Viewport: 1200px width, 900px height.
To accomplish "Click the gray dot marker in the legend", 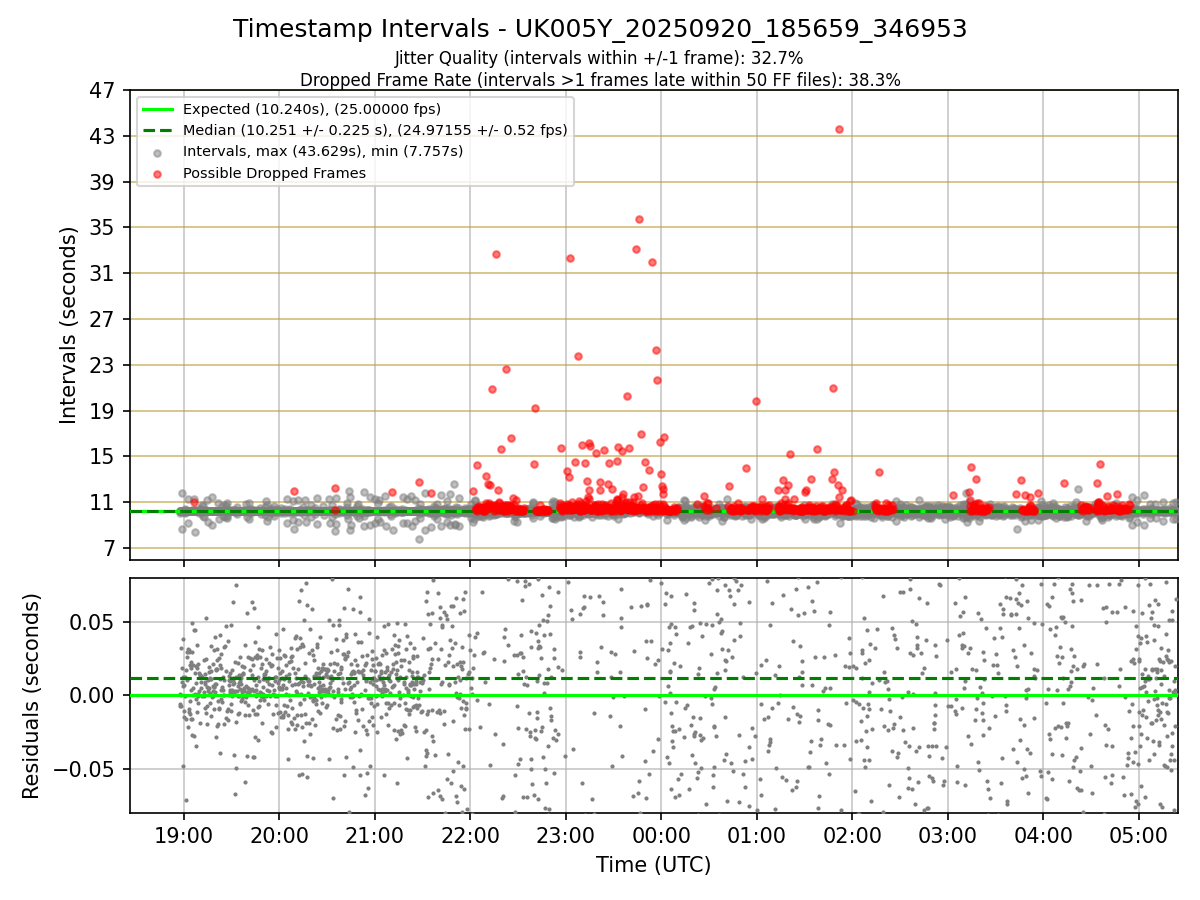I will (x=157, y=152).
